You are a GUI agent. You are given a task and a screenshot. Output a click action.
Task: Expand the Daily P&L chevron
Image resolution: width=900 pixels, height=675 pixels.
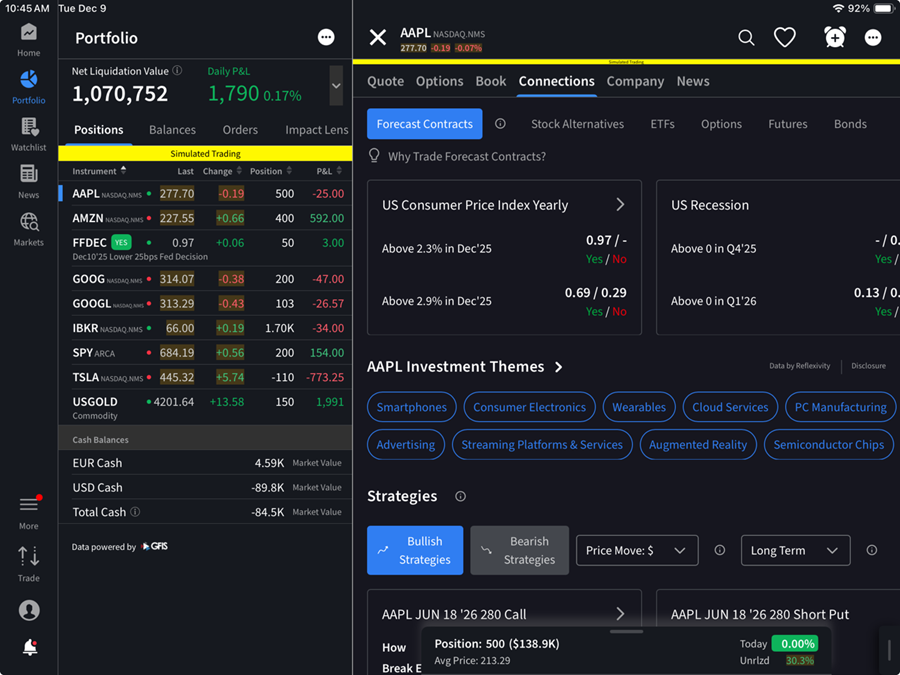coord(336,86)
